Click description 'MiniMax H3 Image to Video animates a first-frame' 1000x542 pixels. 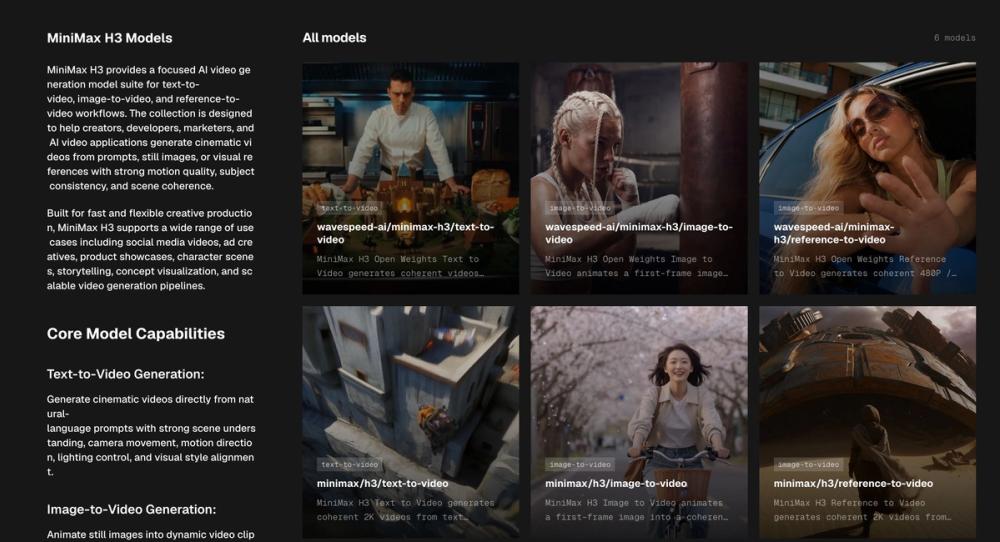[x=636, y=509]
